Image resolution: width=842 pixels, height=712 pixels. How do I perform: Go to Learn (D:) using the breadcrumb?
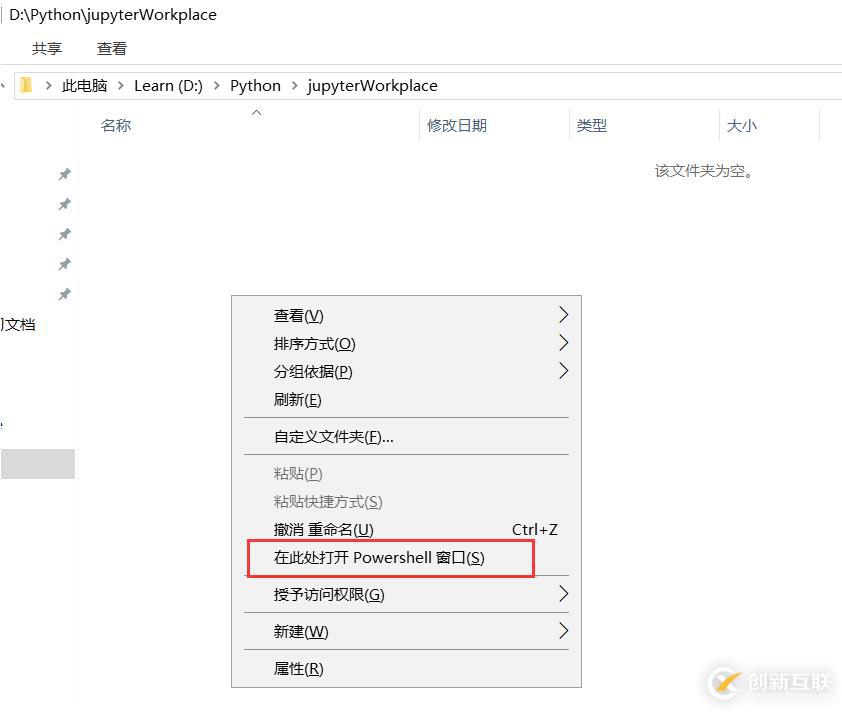(x=168, y=85)
